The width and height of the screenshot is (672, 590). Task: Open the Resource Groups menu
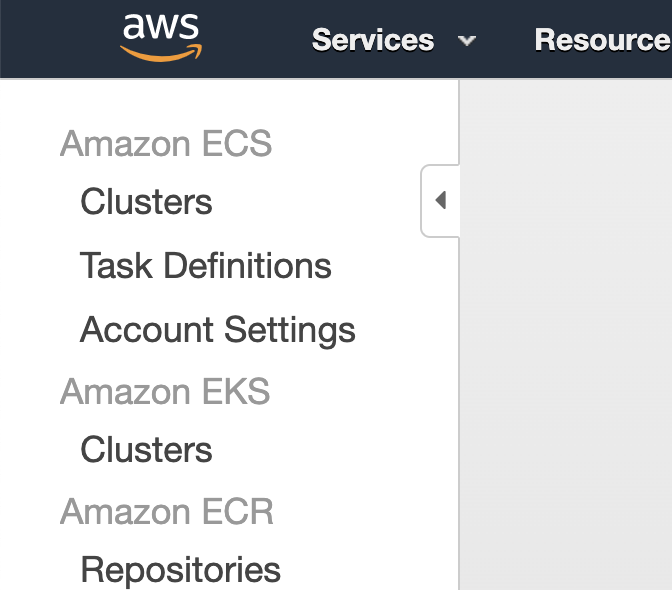point(603,40)
